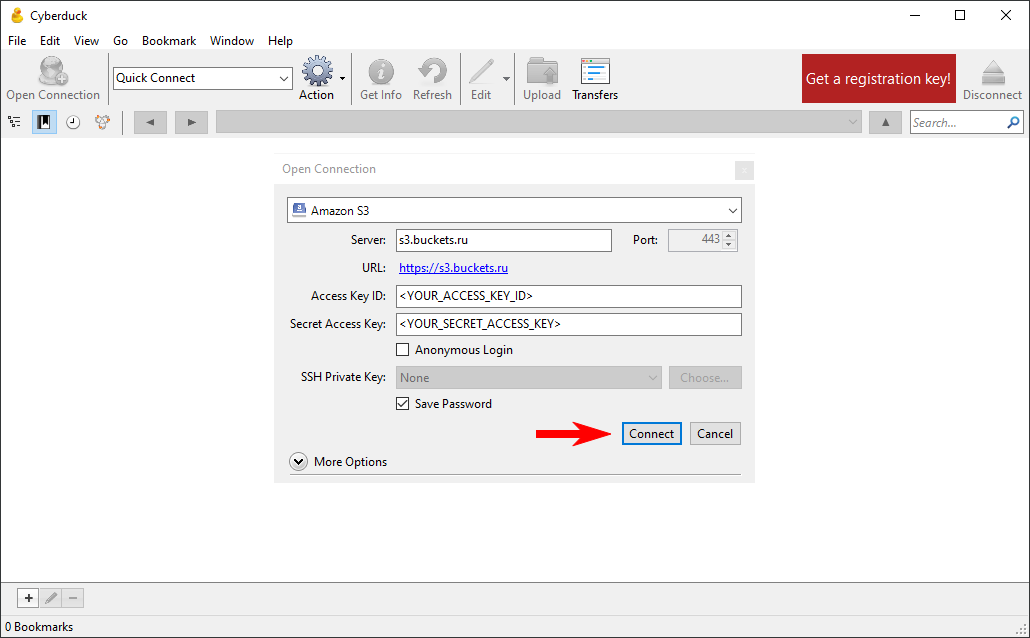This screenshot has height=638, width=1030.
Task: Go to parent folder up arrow
Action: pyautogui.click(x=885, y=122)
